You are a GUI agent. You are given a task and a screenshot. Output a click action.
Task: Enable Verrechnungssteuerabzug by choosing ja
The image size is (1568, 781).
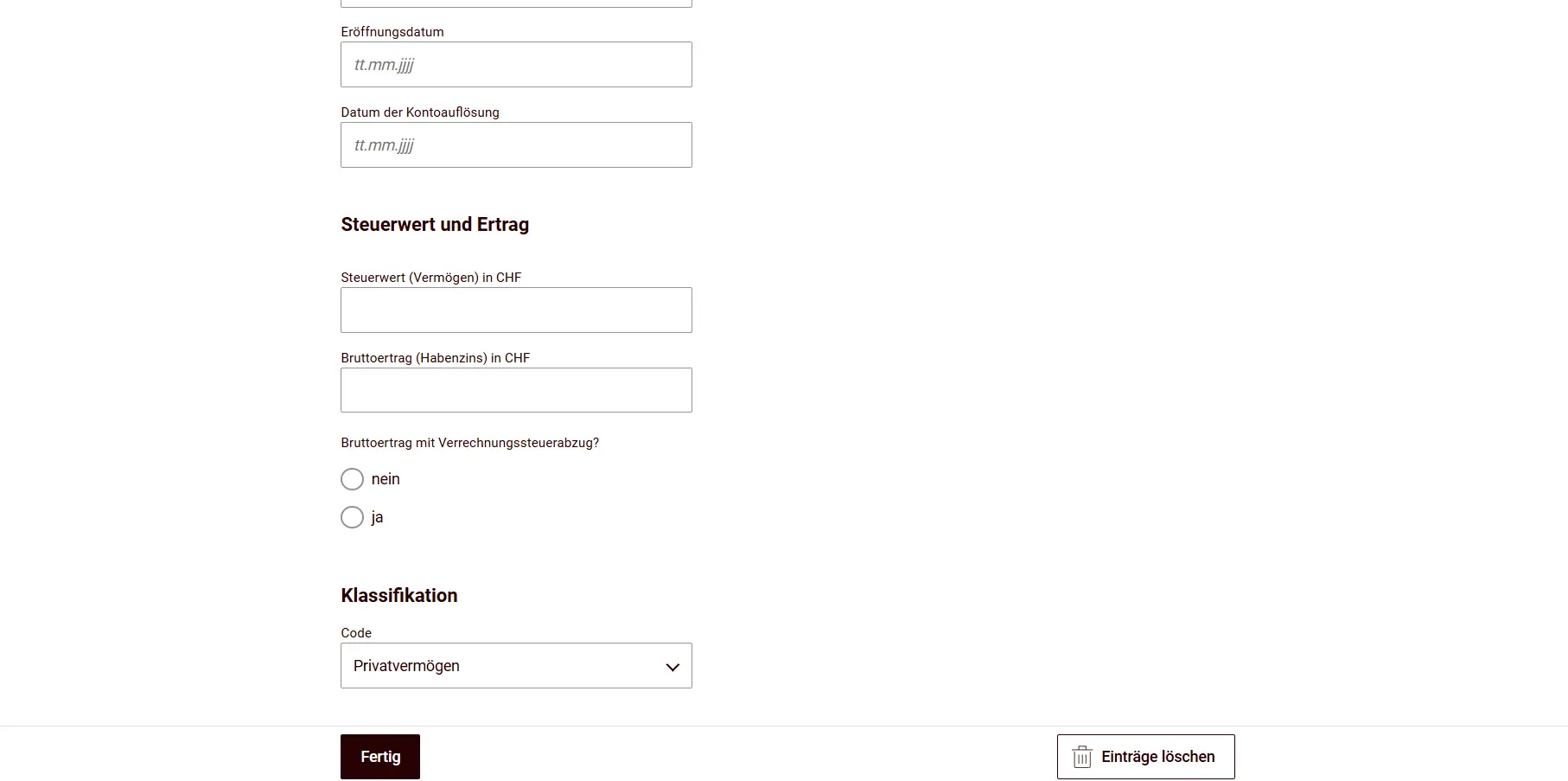coord(352,517)
